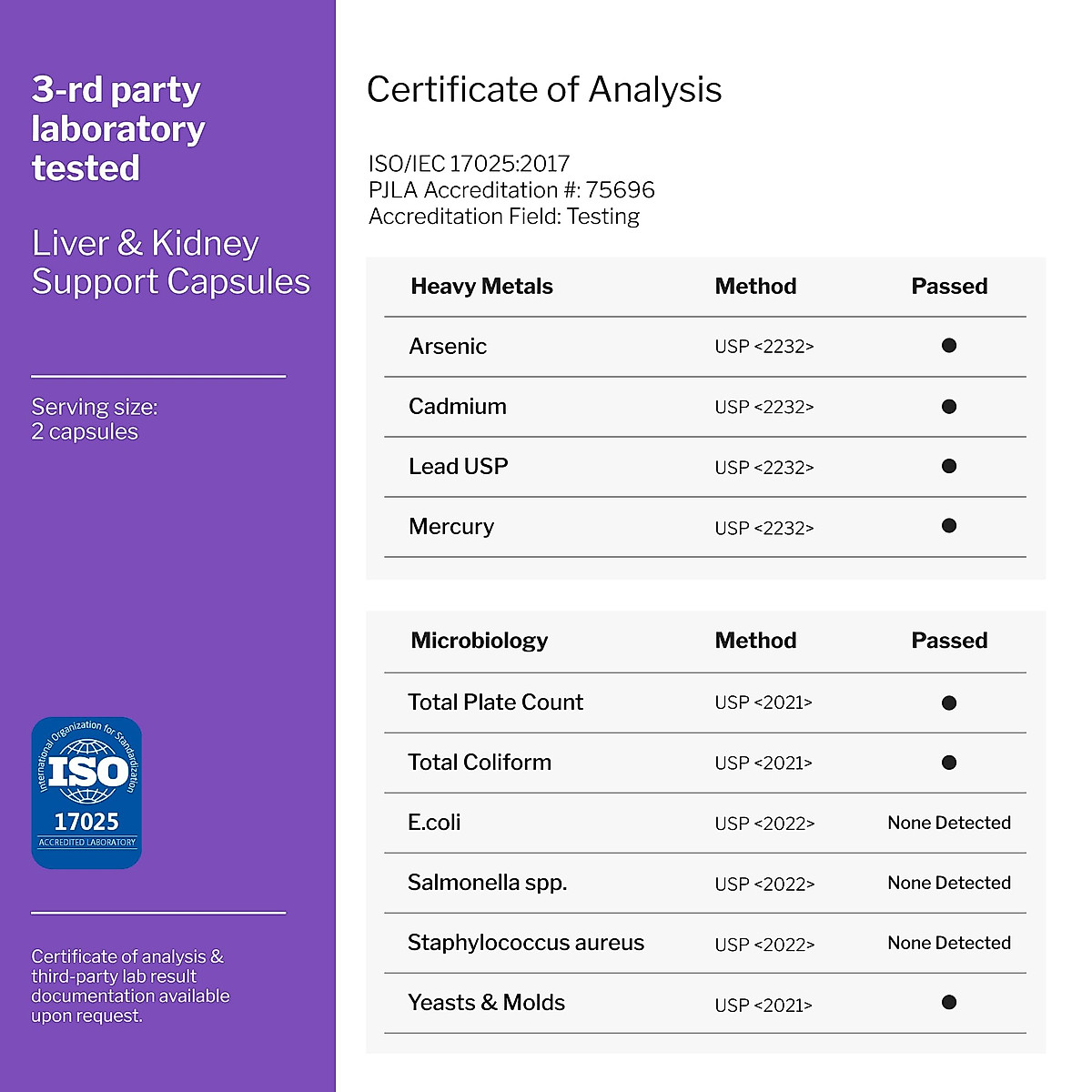Click the ISO 17025 accredited laboratory badge
This screenshot has height=1092, width=1092.
click(x=86, y=793)
